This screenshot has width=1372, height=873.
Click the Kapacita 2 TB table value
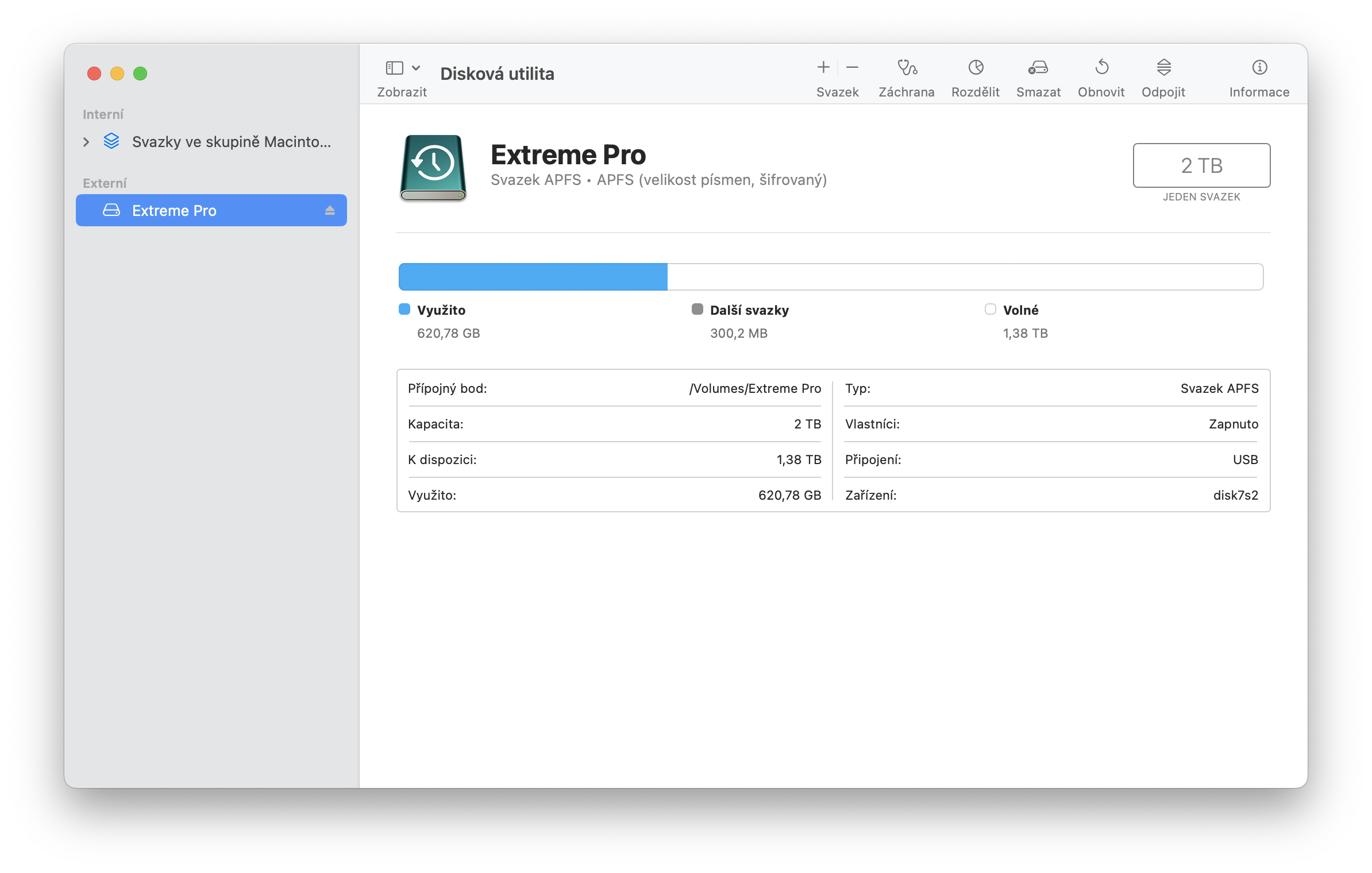tap(807, 424)
